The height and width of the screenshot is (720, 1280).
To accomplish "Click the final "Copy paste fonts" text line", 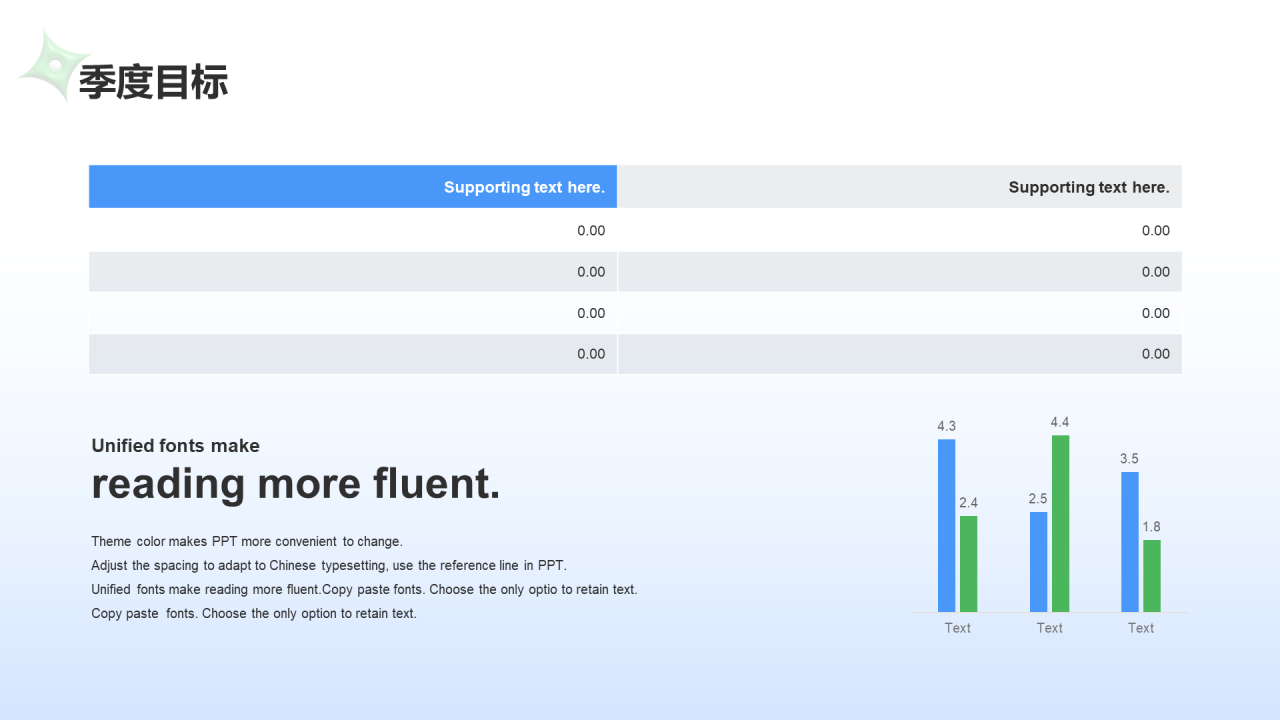I will coord(254,614).
